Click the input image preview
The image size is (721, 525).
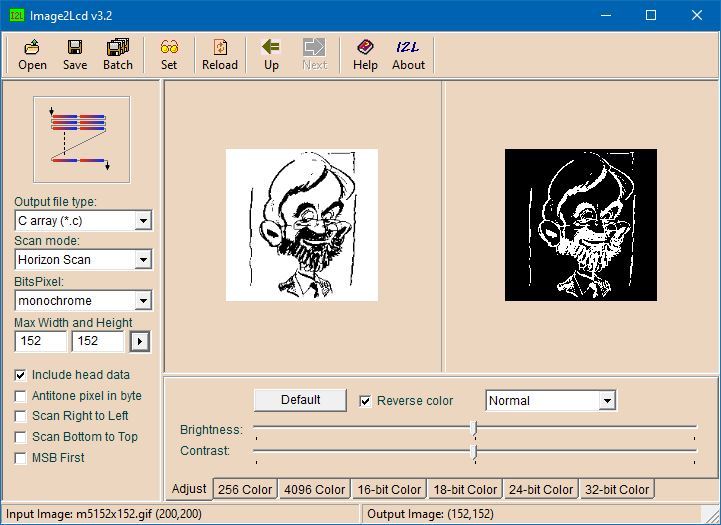302,225
